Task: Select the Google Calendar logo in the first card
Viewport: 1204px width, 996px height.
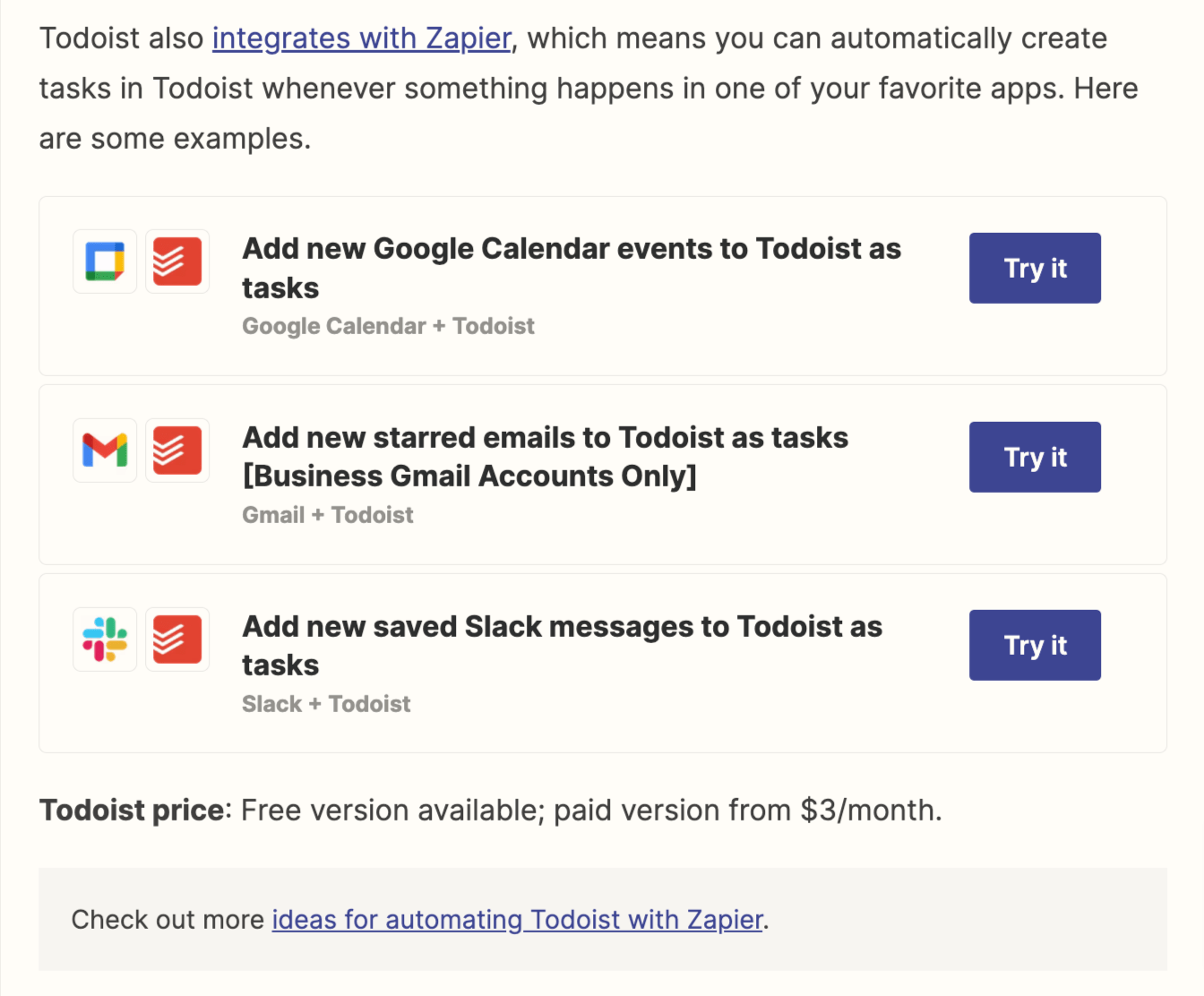Action: tap(105, 262)
